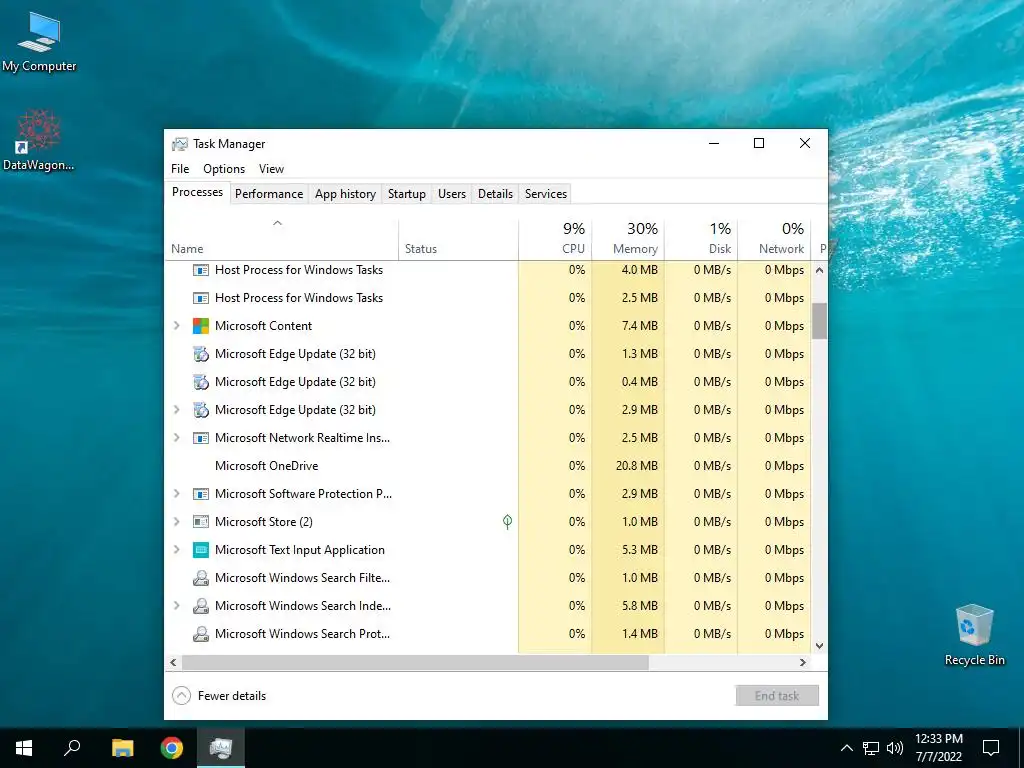
Task: Sort processes by Network column
Action: click(x=774, y=239)
